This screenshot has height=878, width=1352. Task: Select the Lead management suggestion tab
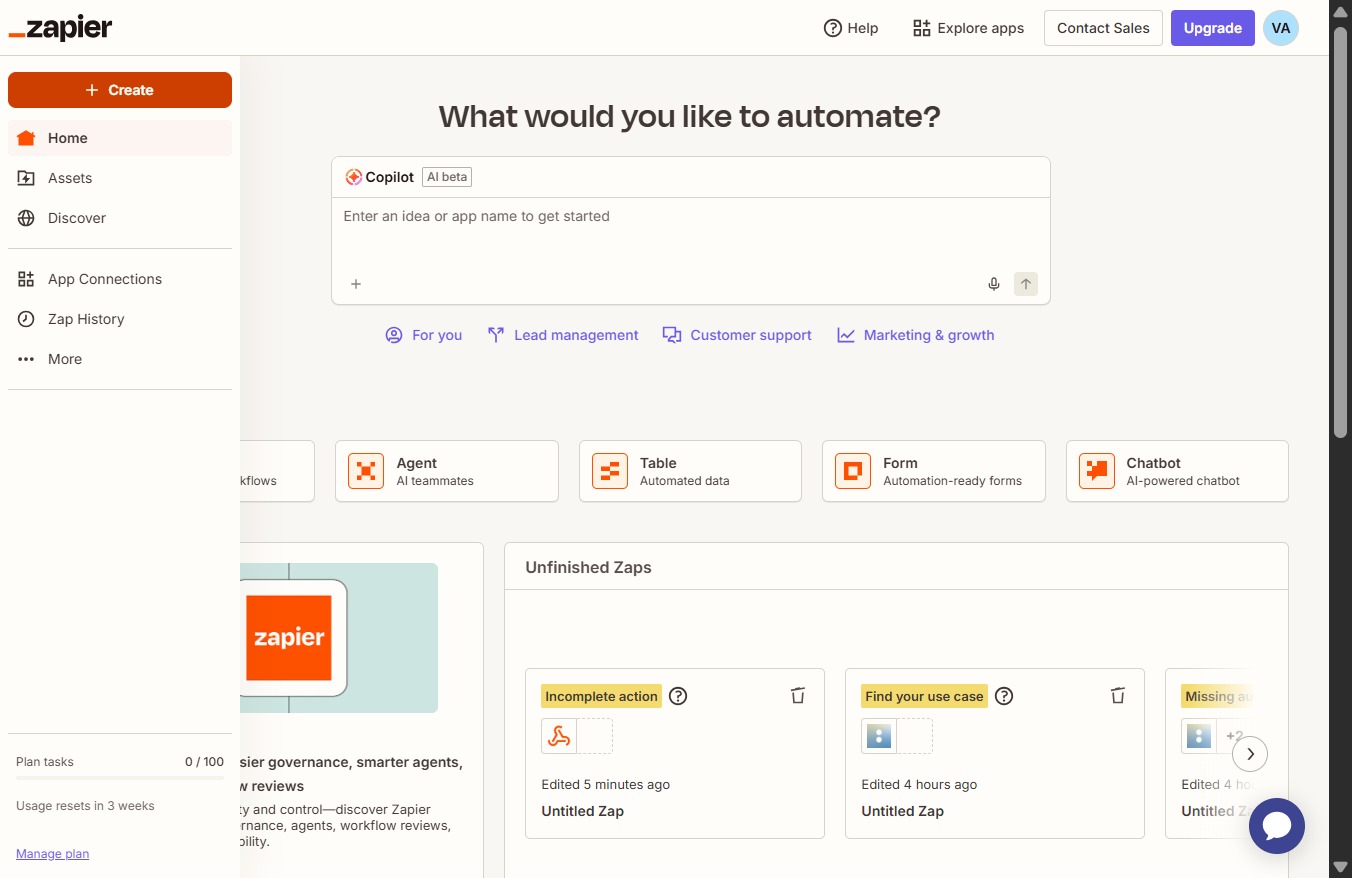[563, 335]
